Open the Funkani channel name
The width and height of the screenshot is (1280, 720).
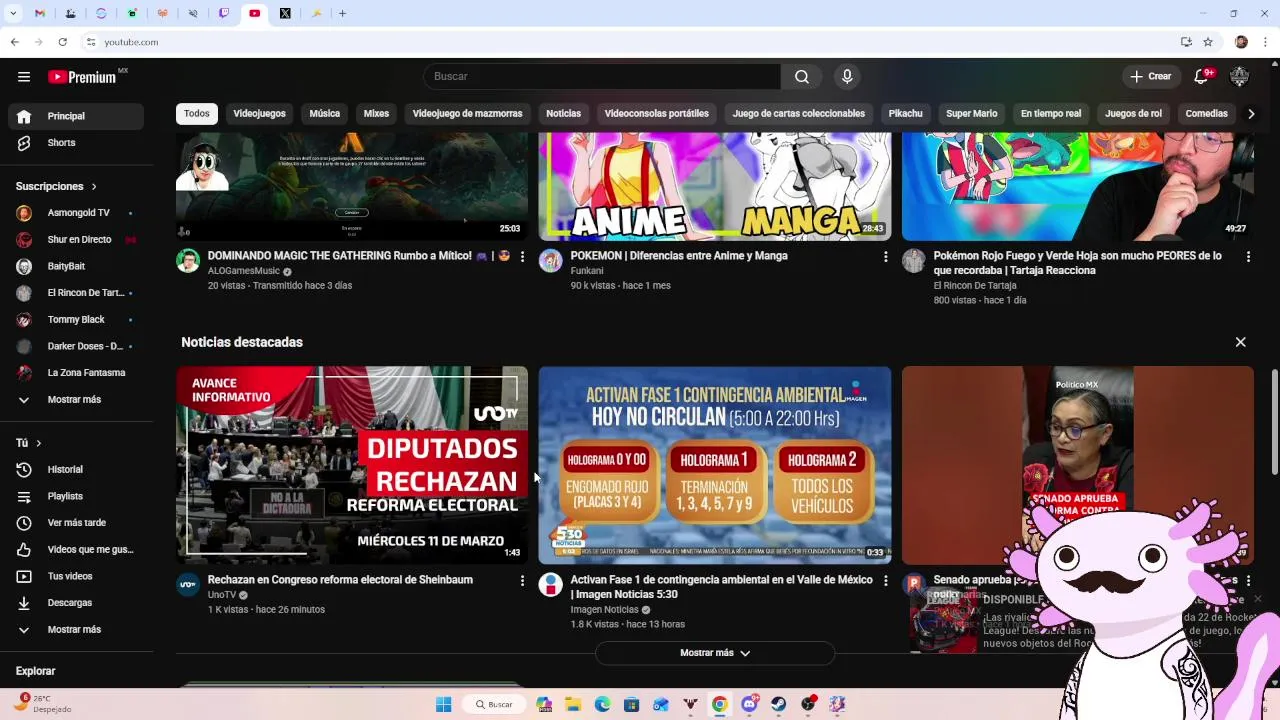pyautogui.click(x=587, y=271)
